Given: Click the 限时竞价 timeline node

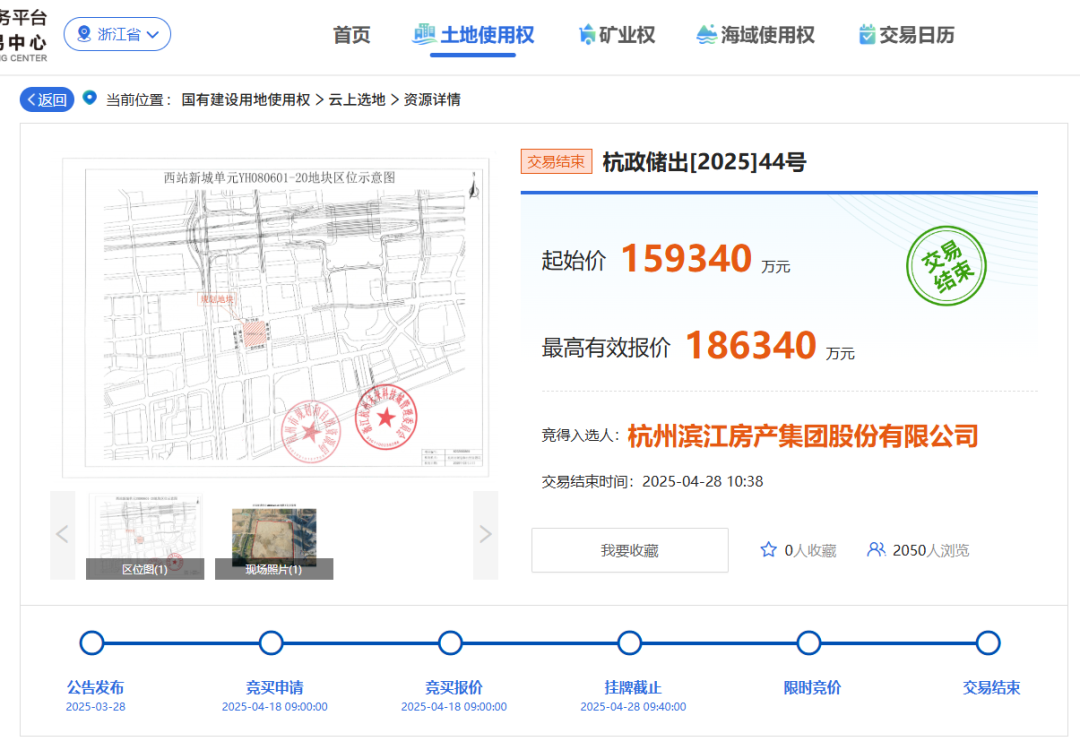Looking at the screenshot, I should coord(809,643).
